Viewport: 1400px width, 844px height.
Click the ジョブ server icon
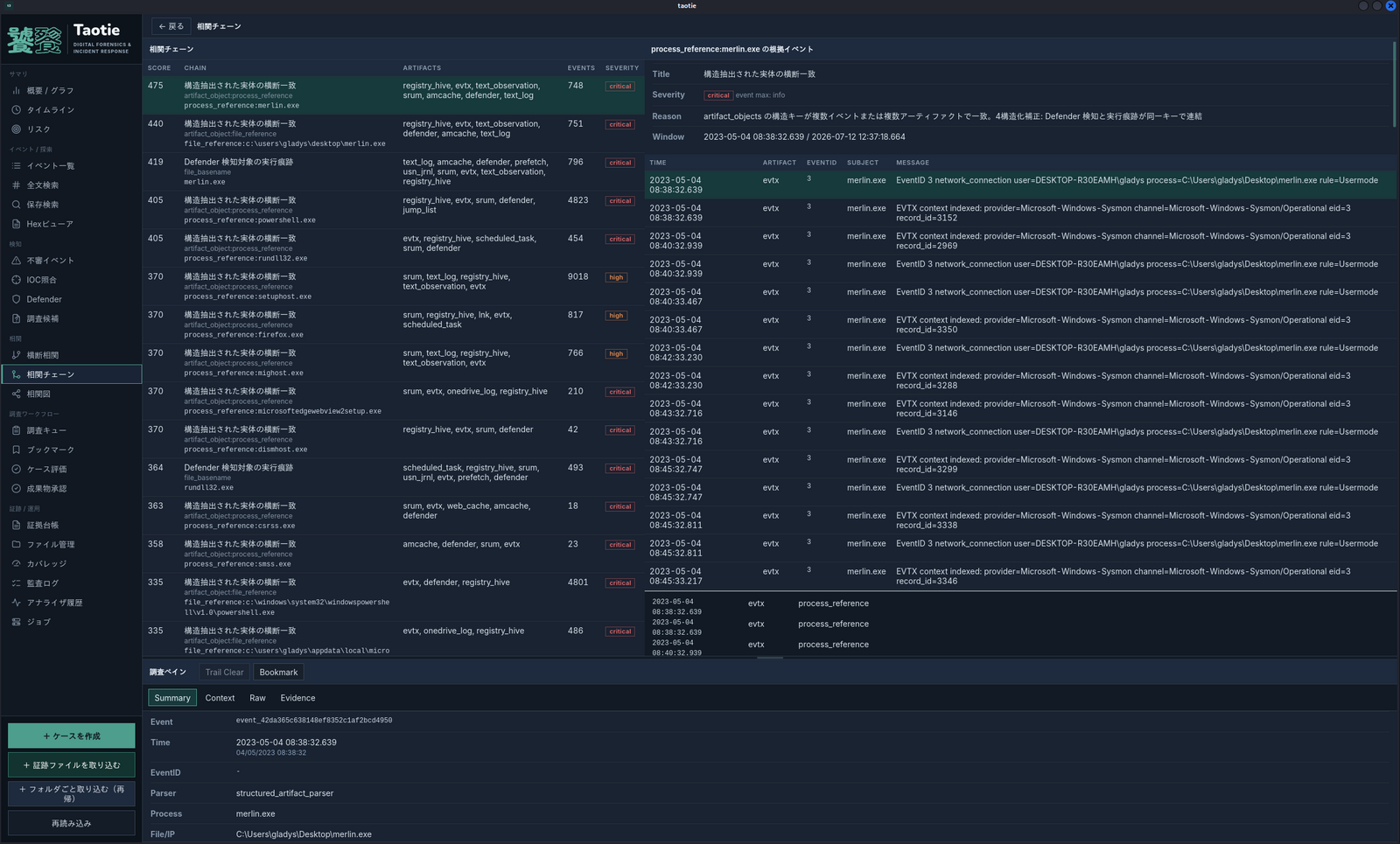[x=16, y=622]
